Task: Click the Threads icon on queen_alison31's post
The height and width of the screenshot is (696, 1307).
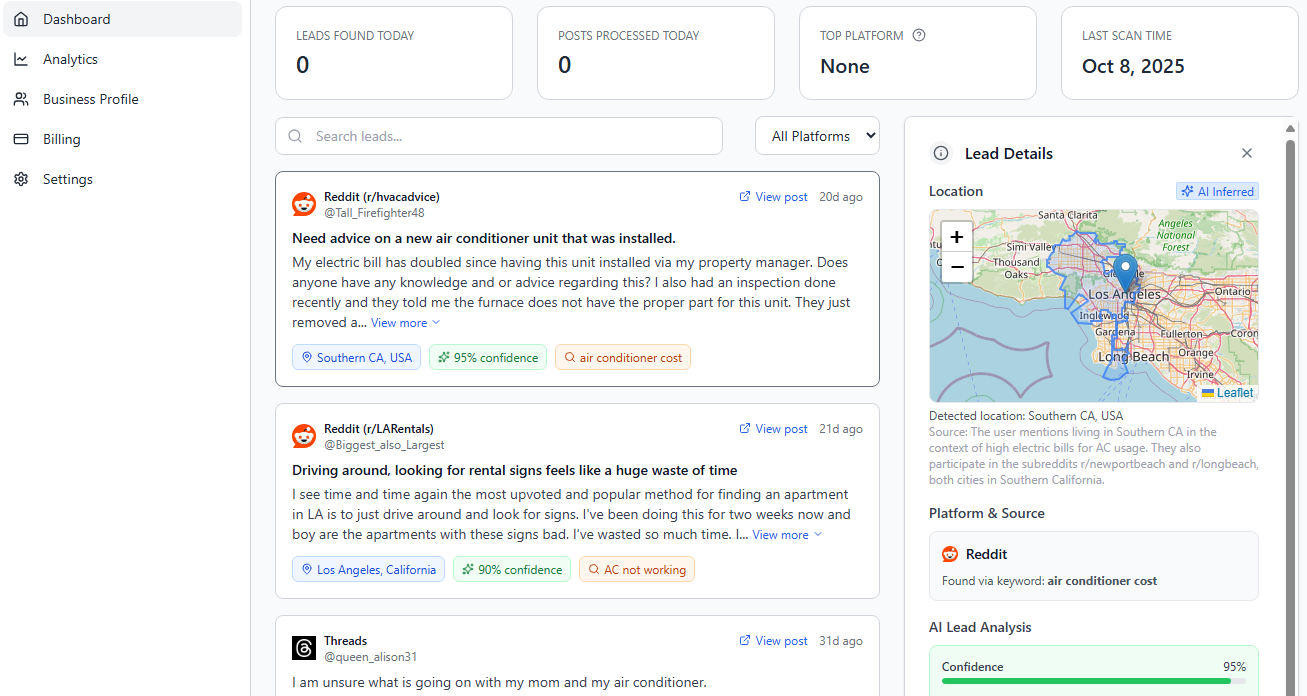Action: (x=304, y=647)
